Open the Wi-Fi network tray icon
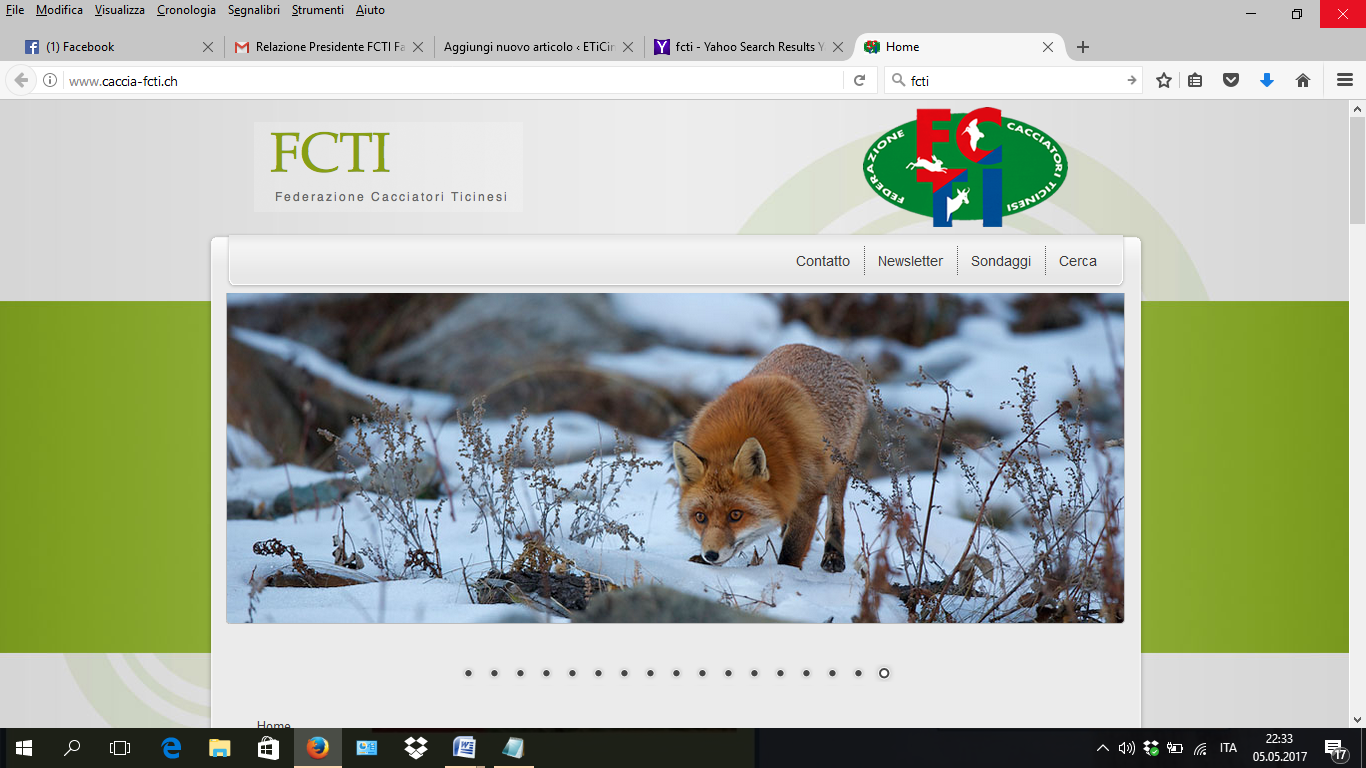The width and height of the screenshot is (1366, 768). point(1200,748)
